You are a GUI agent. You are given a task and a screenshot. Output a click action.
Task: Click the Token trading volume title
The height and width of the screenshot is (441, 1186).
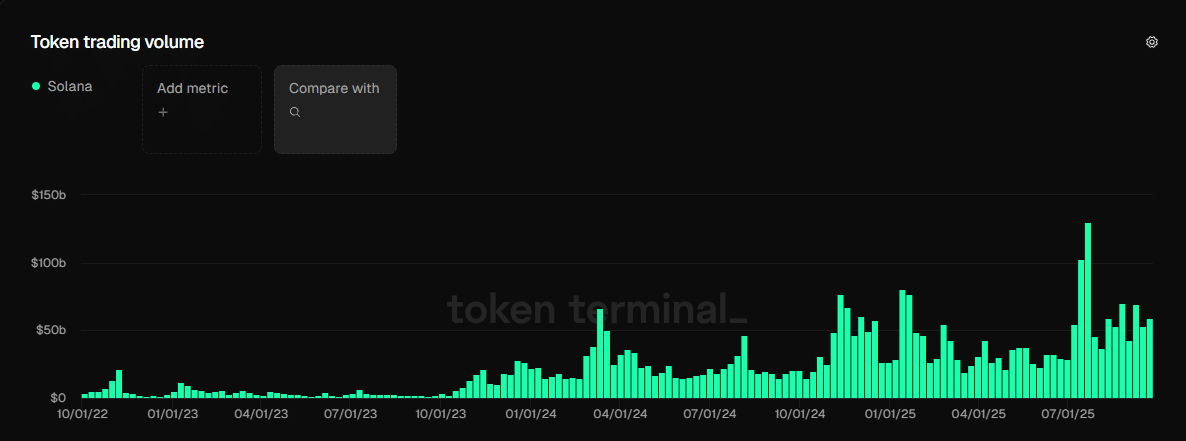click(117, 42)
